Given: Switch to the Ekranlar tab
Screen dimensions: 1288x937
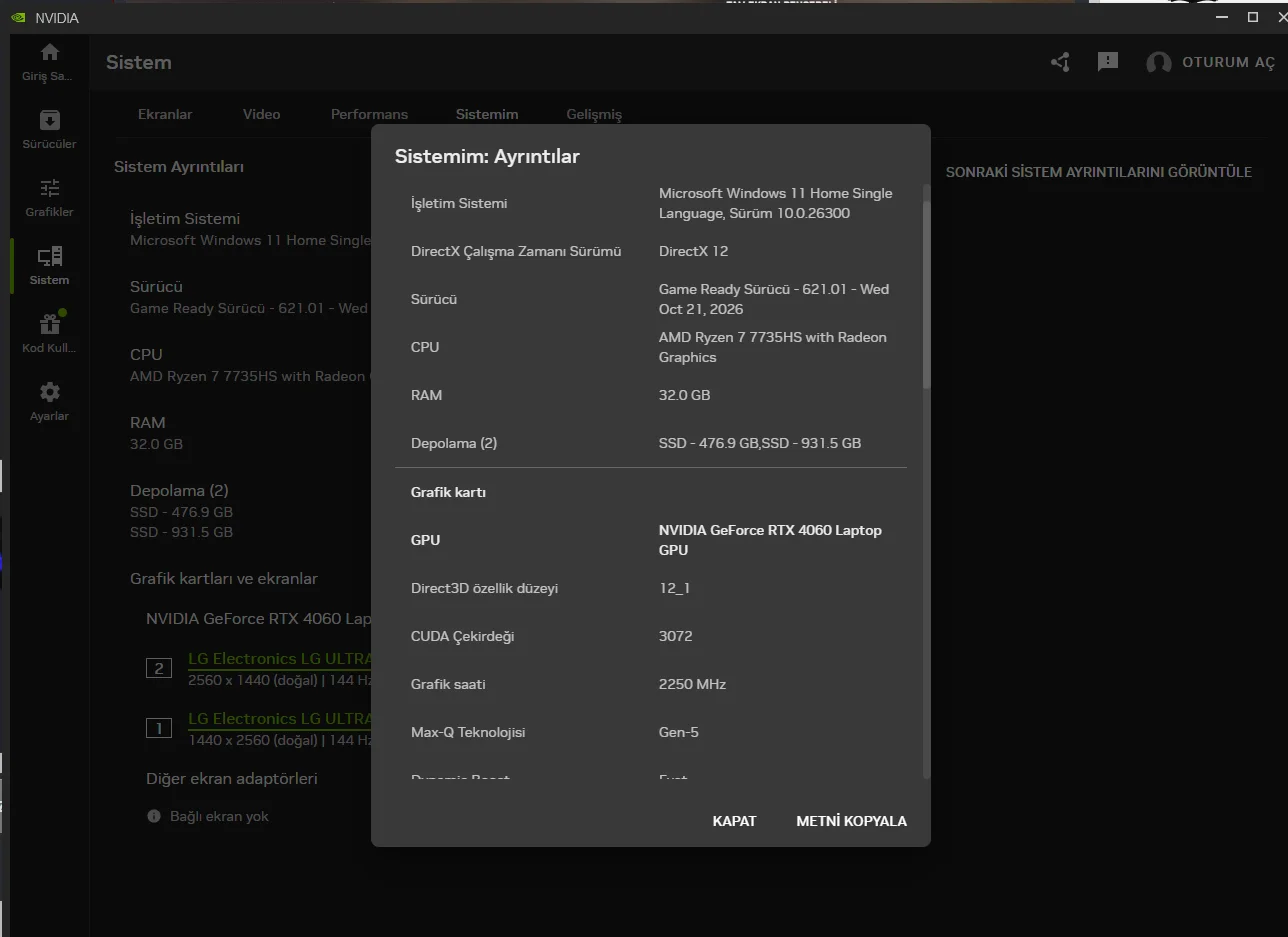Looking at the screenshot, I should point(165,114).
